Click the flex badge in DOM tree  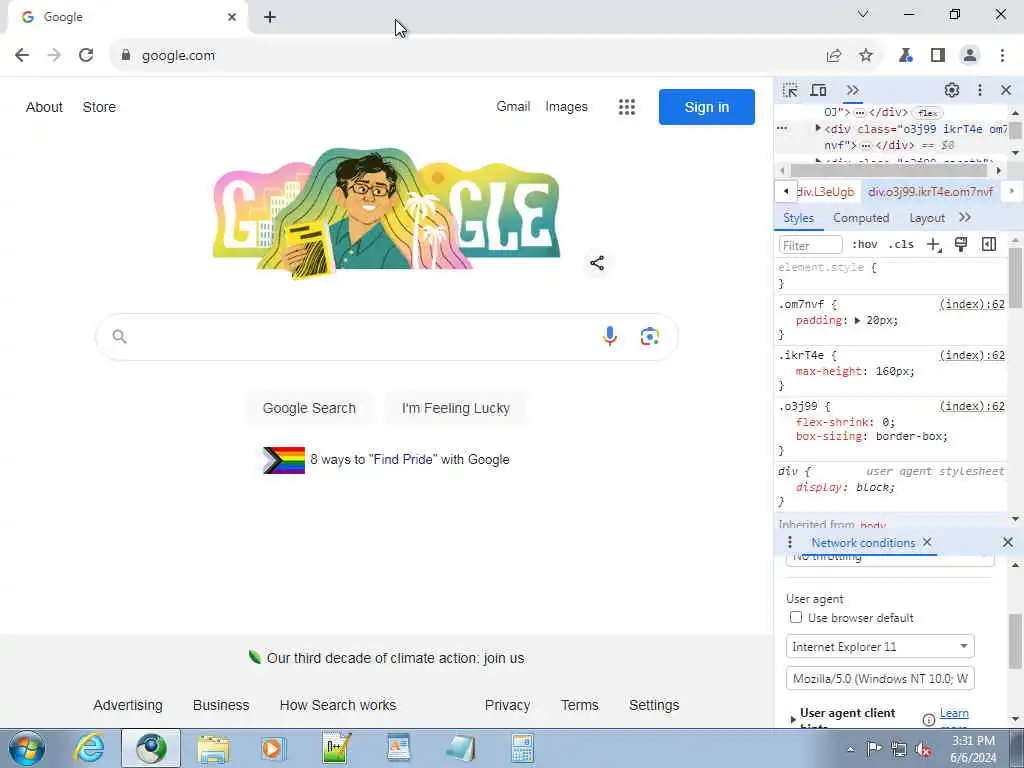pos(927,113)
